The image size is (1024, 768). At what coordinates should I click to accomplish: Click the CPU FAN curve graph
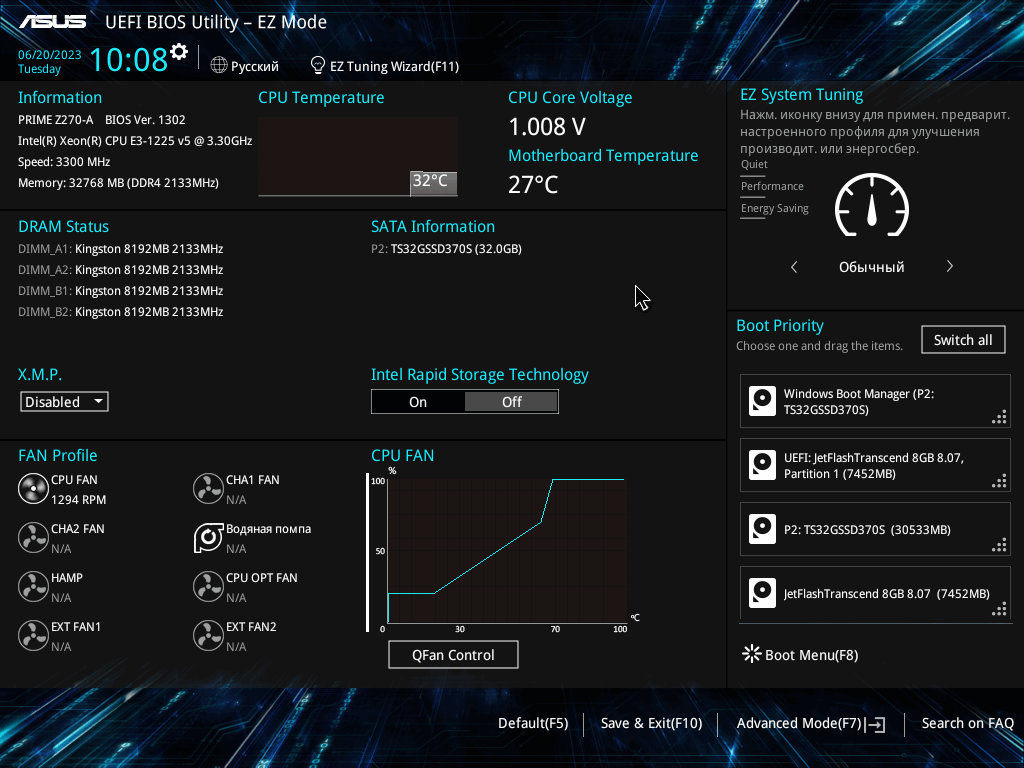coord(507,550)
